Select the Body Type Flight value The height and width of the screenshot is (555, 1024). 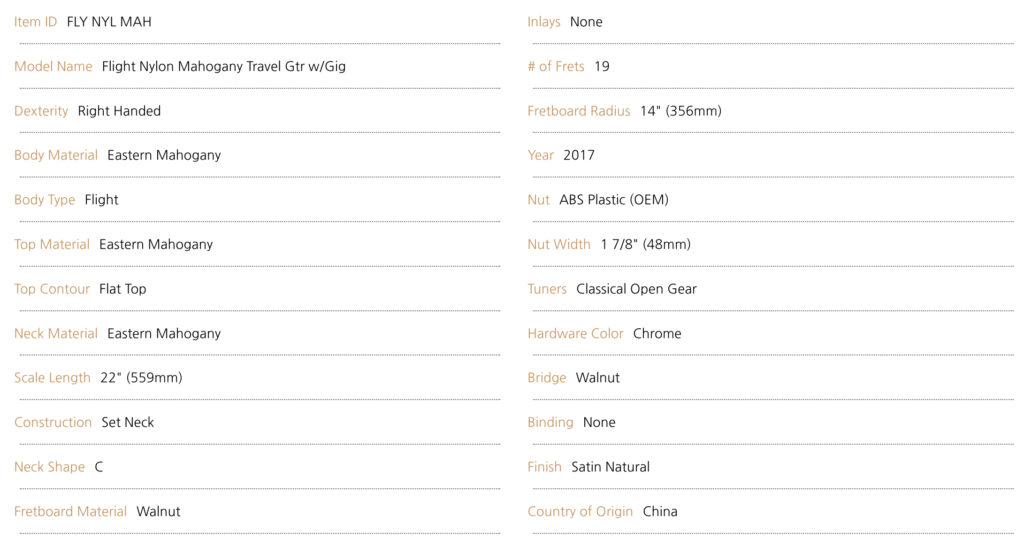click(101, 200)
